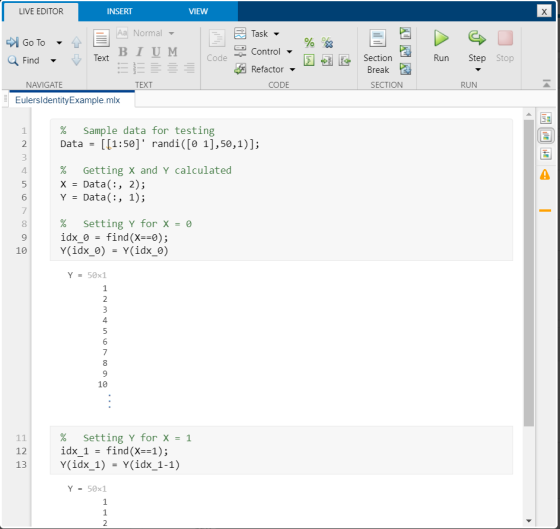Screen dimensions: 560x529
Task: Click the navigate down arrow icon
Action: click(x=76, y=60)
